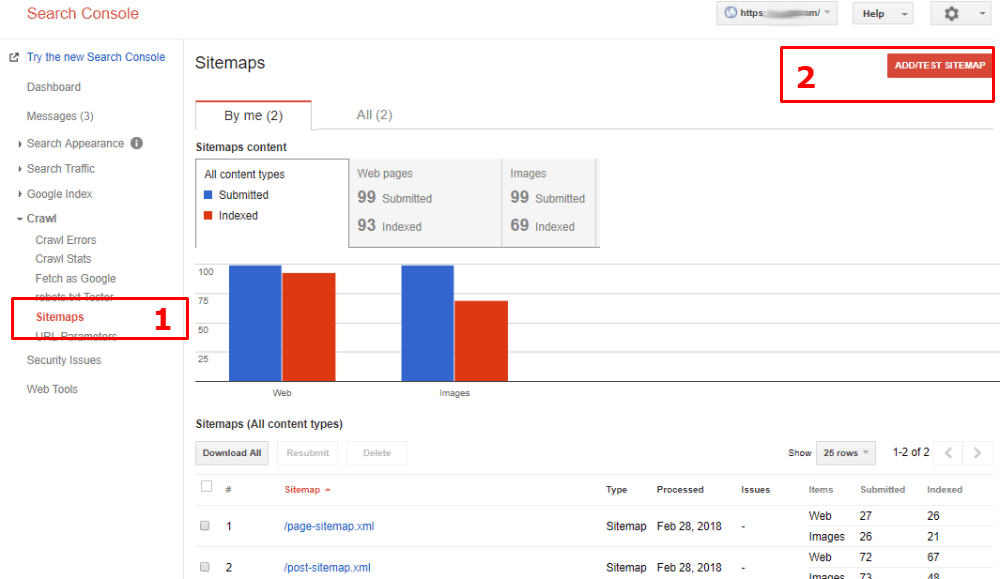Go to the next page of sitemaps
1000x579 pixels.
978,452
